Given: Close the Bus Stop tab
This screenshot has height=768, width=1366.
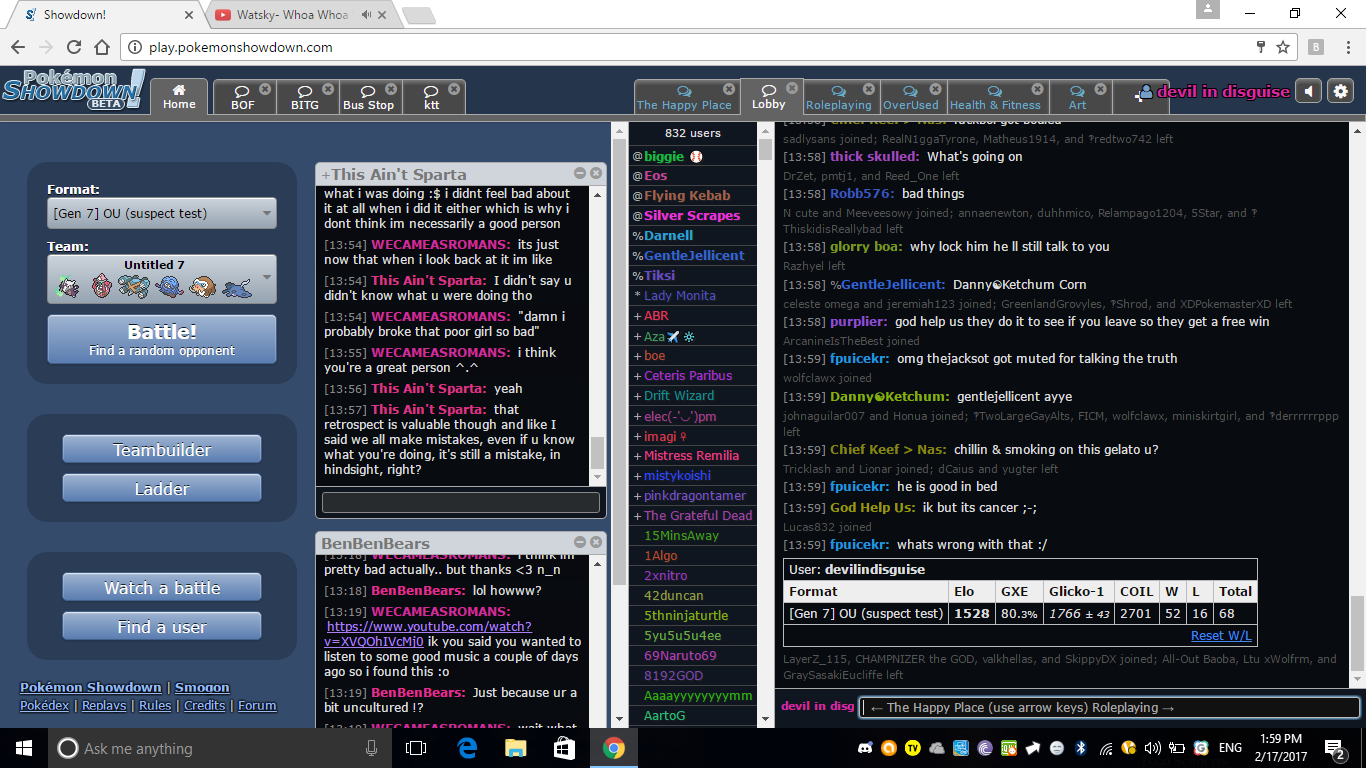Looking at the screenshot, I should 390,89.
